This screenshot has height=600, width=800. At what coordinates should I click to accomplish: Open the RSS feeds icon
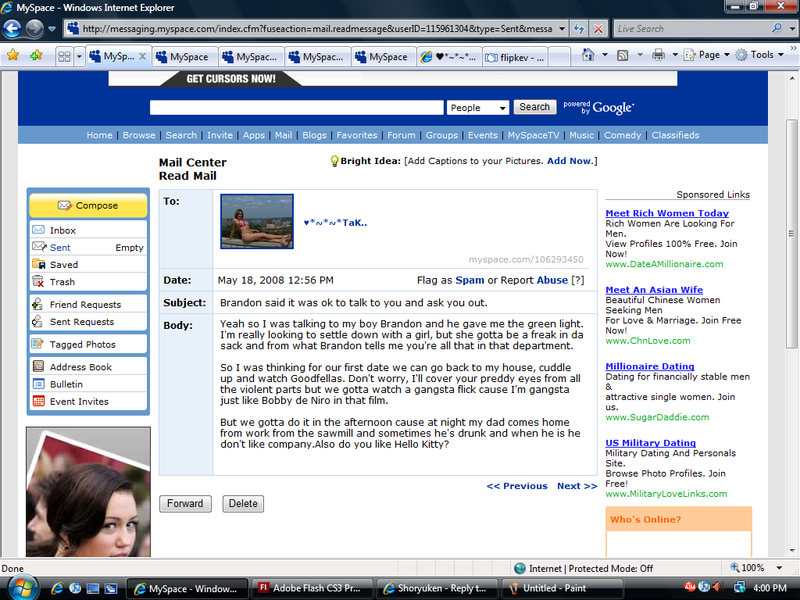622,55
